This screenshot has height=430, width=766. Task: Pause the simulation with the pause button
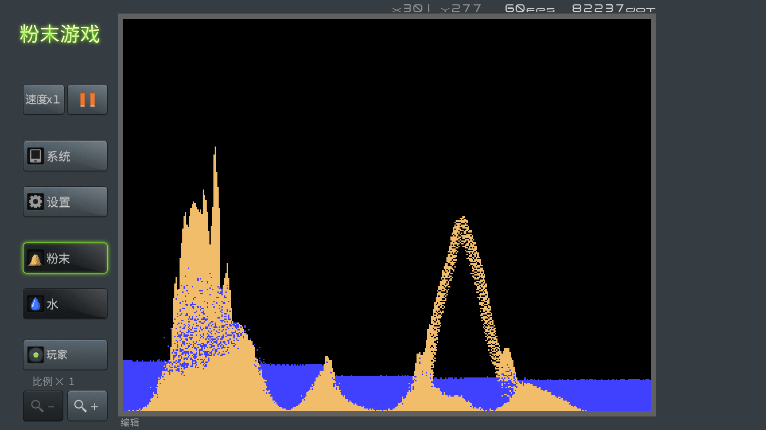(x=87, y=100)
